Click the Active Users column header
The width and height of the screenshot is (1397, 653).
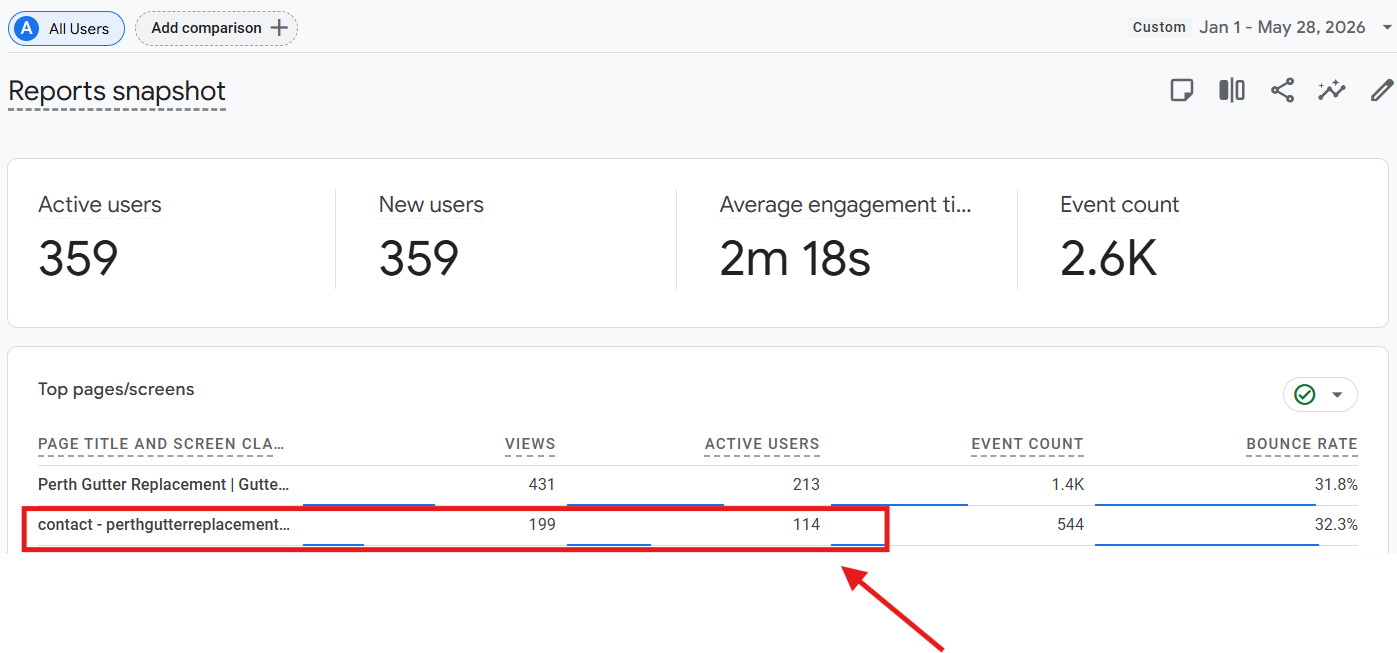coord(762,444)
